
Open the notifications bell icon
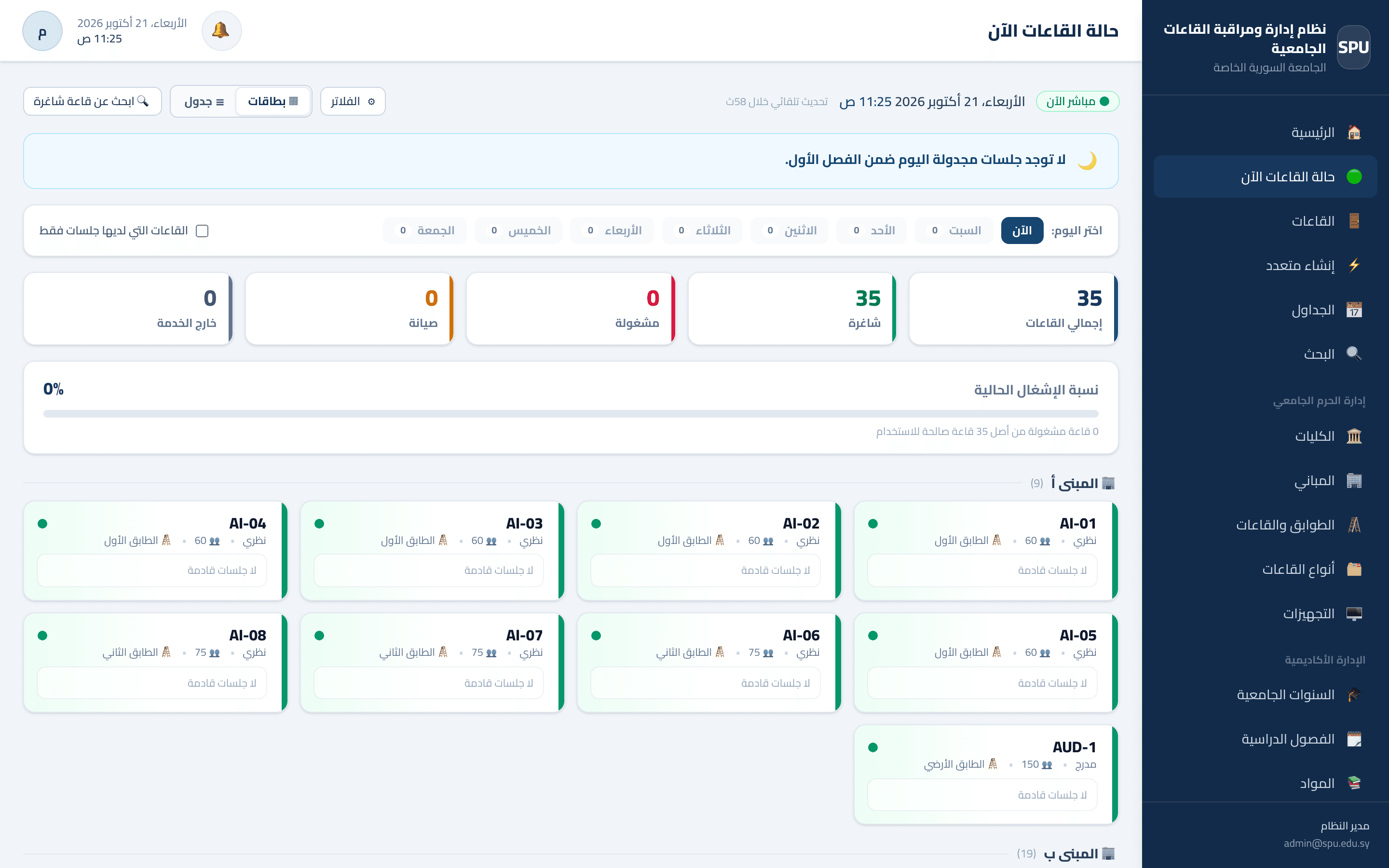click(221, 31)
